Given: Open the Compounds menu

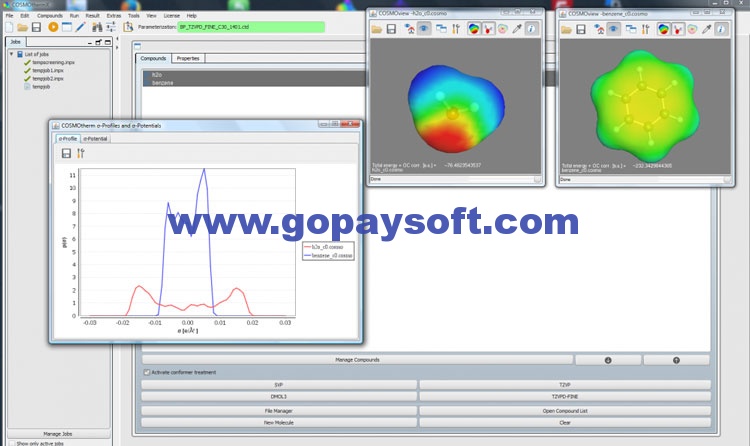Looking at the screenshot, I should pos(50,16).
